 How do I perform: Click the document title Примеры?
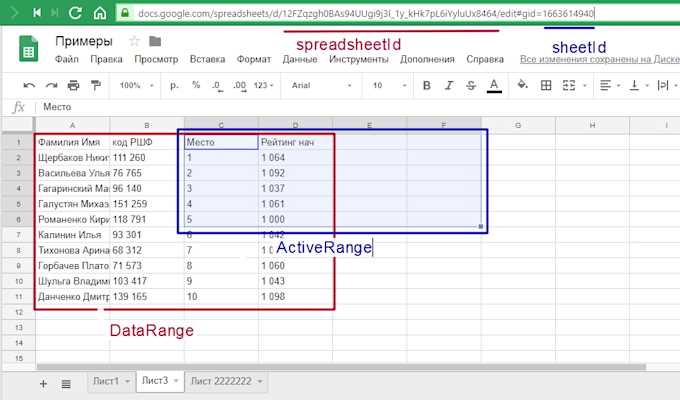(84, 41)
